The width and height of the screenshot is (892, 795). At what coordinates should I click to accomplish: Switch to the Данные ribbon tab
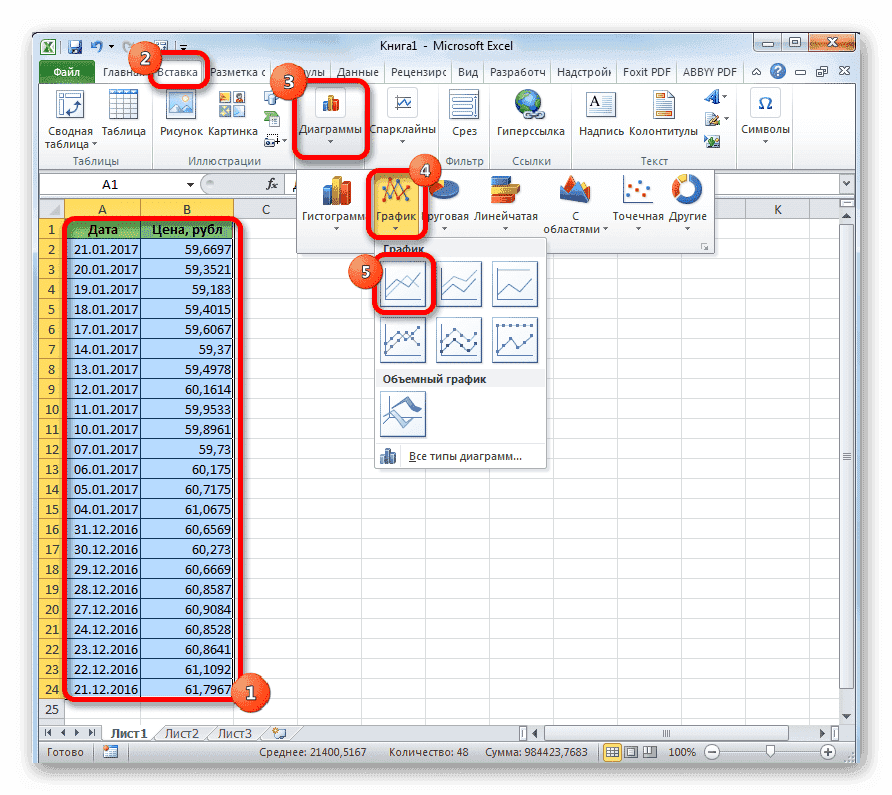[x=358, y=71]
